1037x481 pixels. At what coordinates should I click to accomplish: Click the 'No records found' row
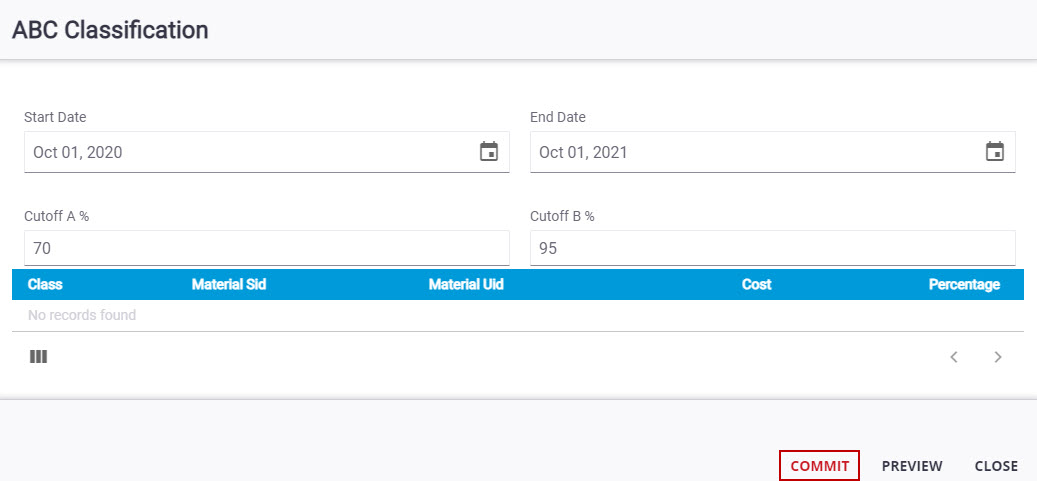point(82,315)
